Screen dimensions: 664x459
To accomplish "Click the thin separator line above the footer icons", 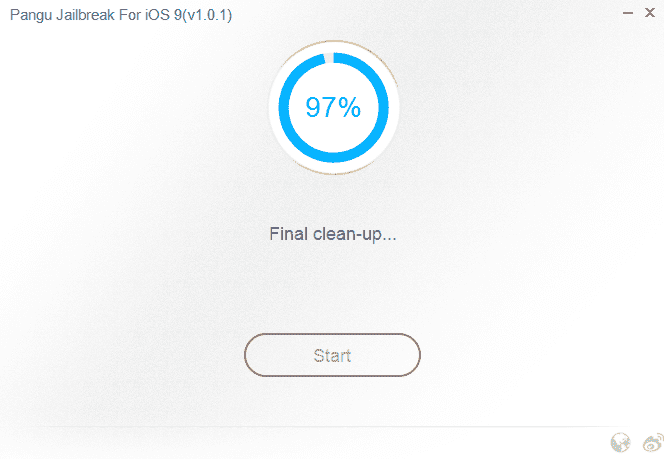I will point(332,426).
